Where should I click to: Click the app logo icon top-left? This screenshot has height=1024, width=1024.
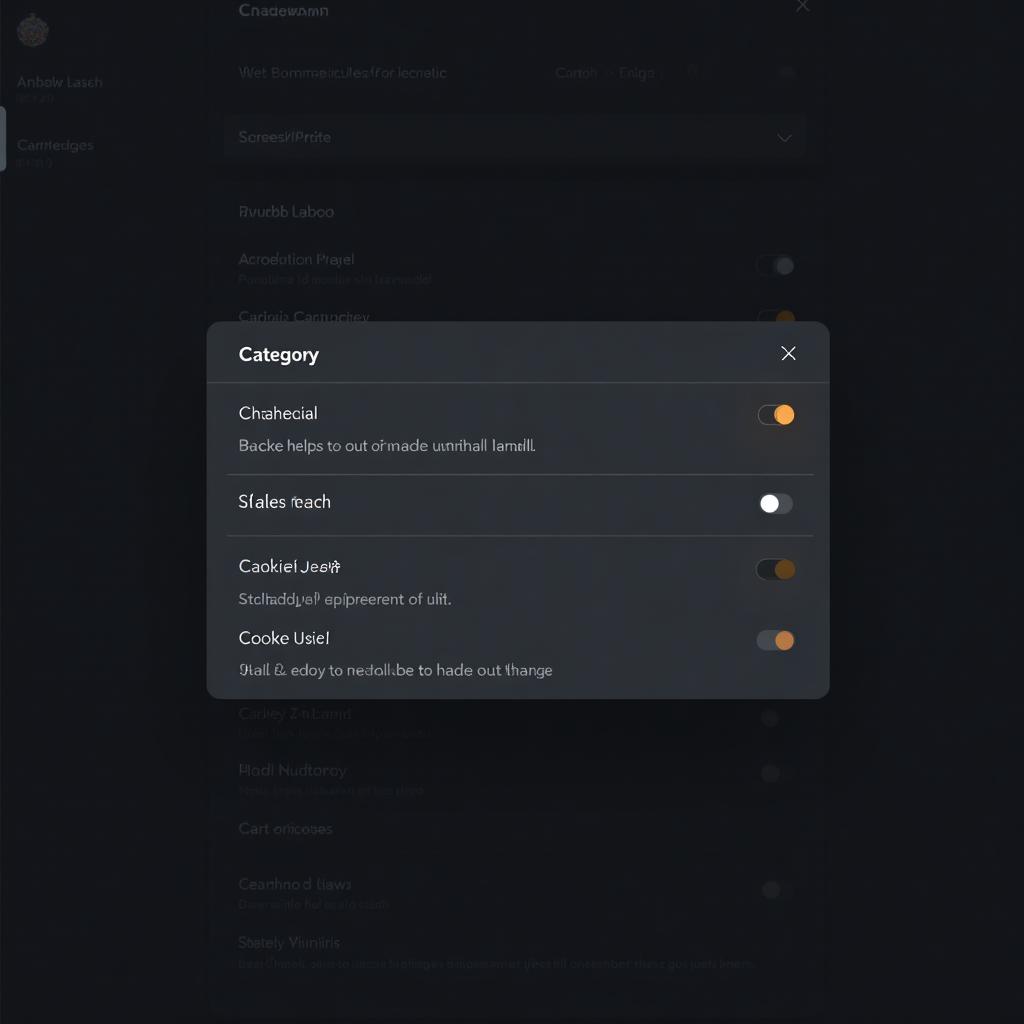pos(32,30)
